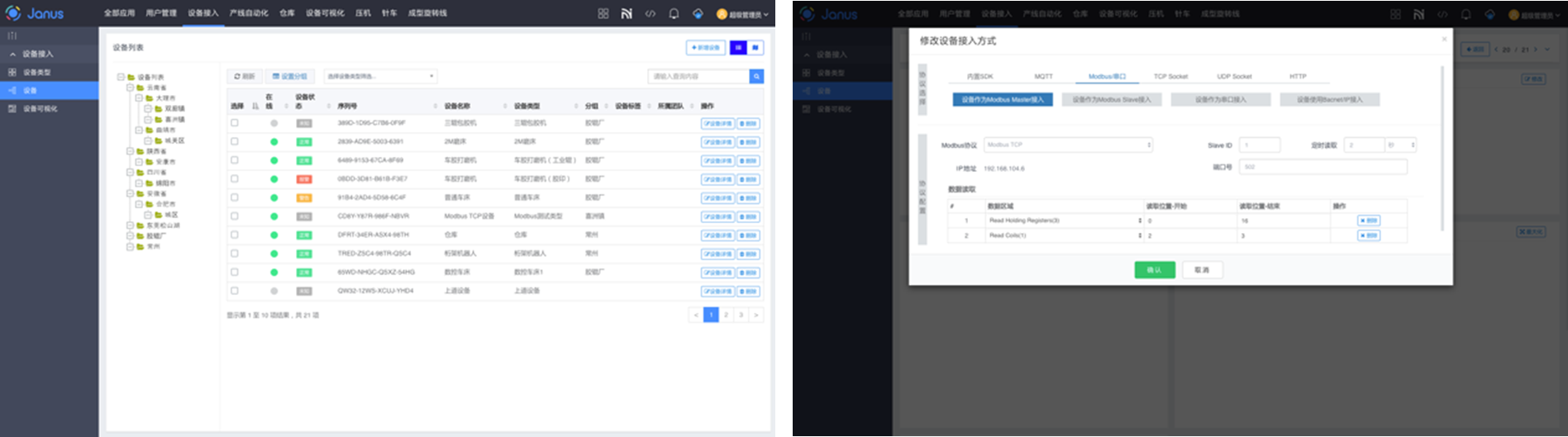Click the blue search magnifier button

(x=756, y=77)
